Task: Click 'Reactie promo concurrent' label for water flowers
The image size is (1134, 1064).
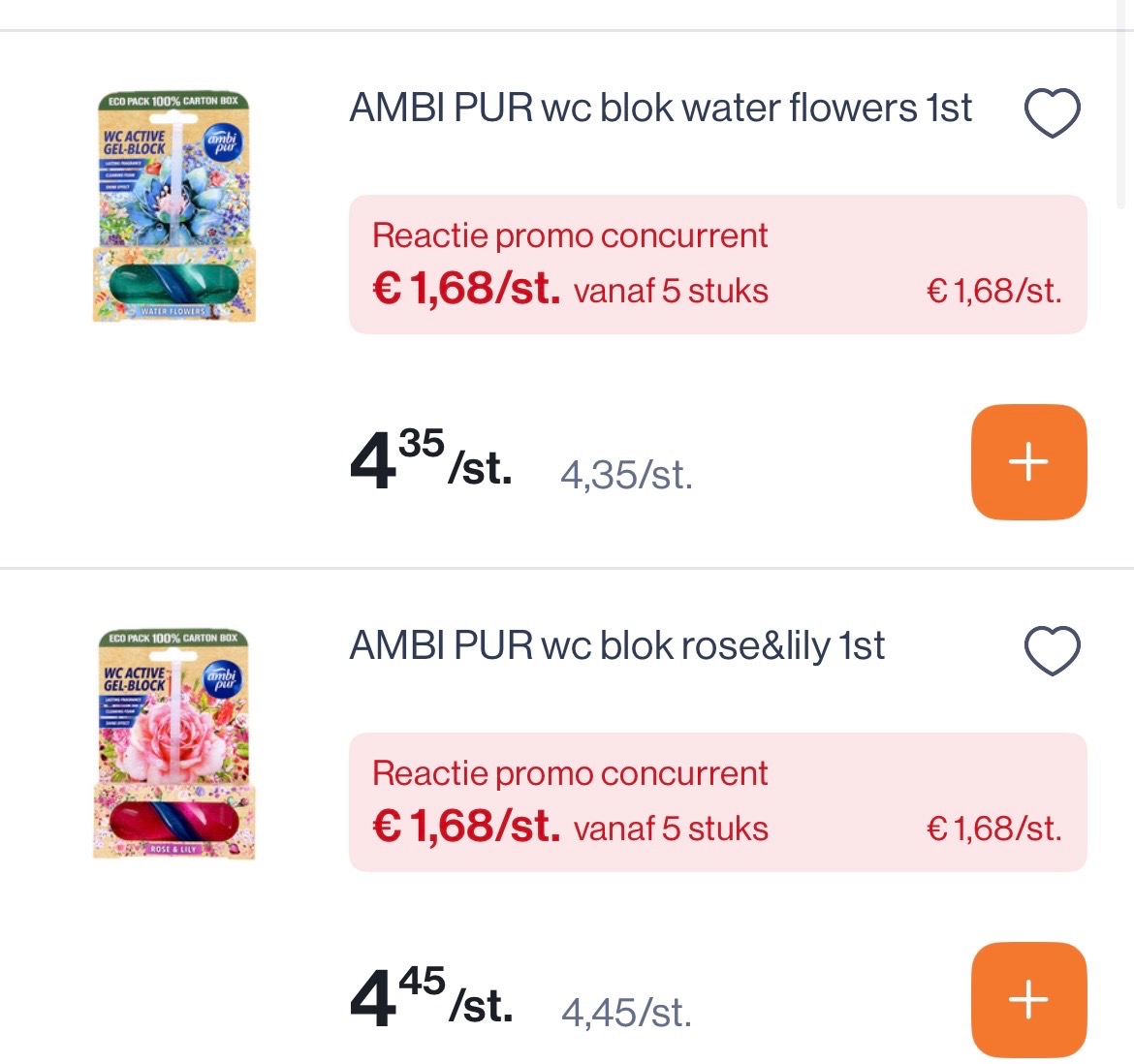Action: [x=570, y=235]
